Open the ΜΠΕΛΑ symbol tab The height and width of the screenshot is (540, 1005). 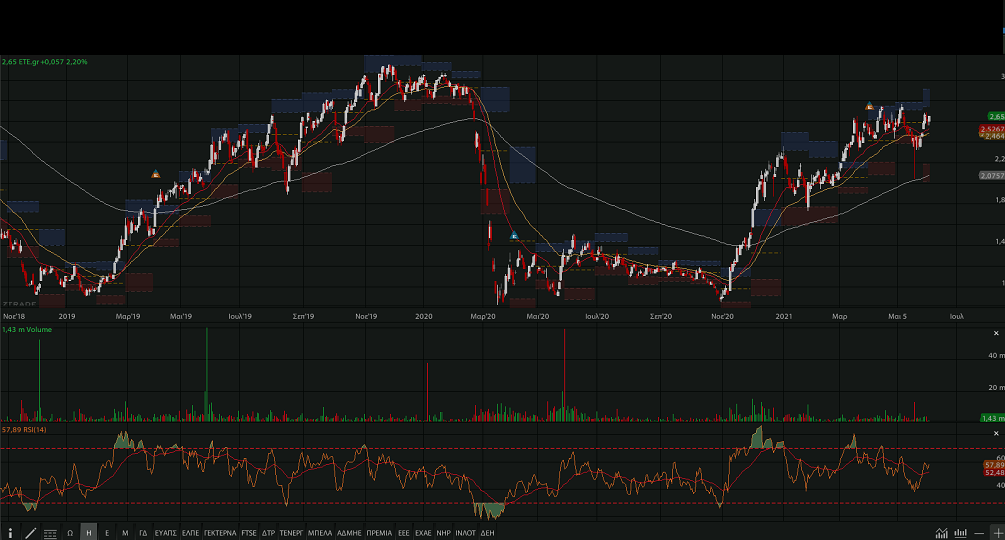point(320,533)
